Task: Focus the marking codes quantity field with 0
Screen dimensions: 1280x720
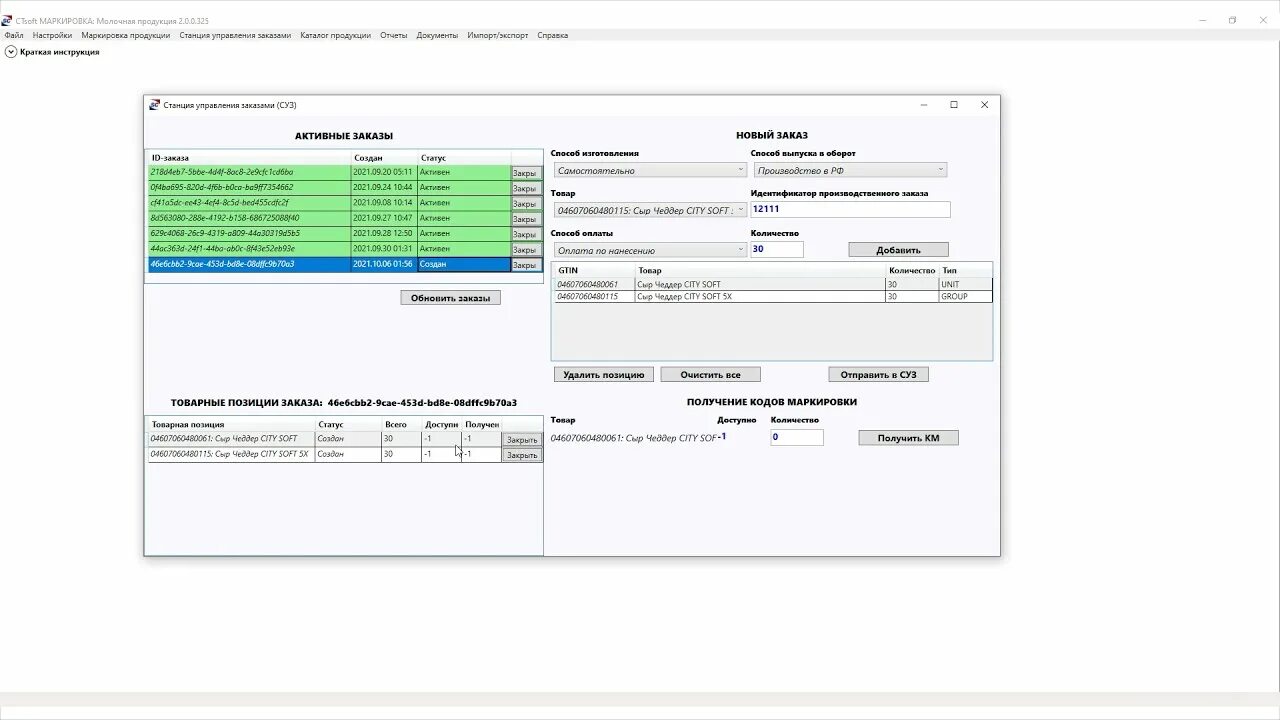Action: coord(796,437)
